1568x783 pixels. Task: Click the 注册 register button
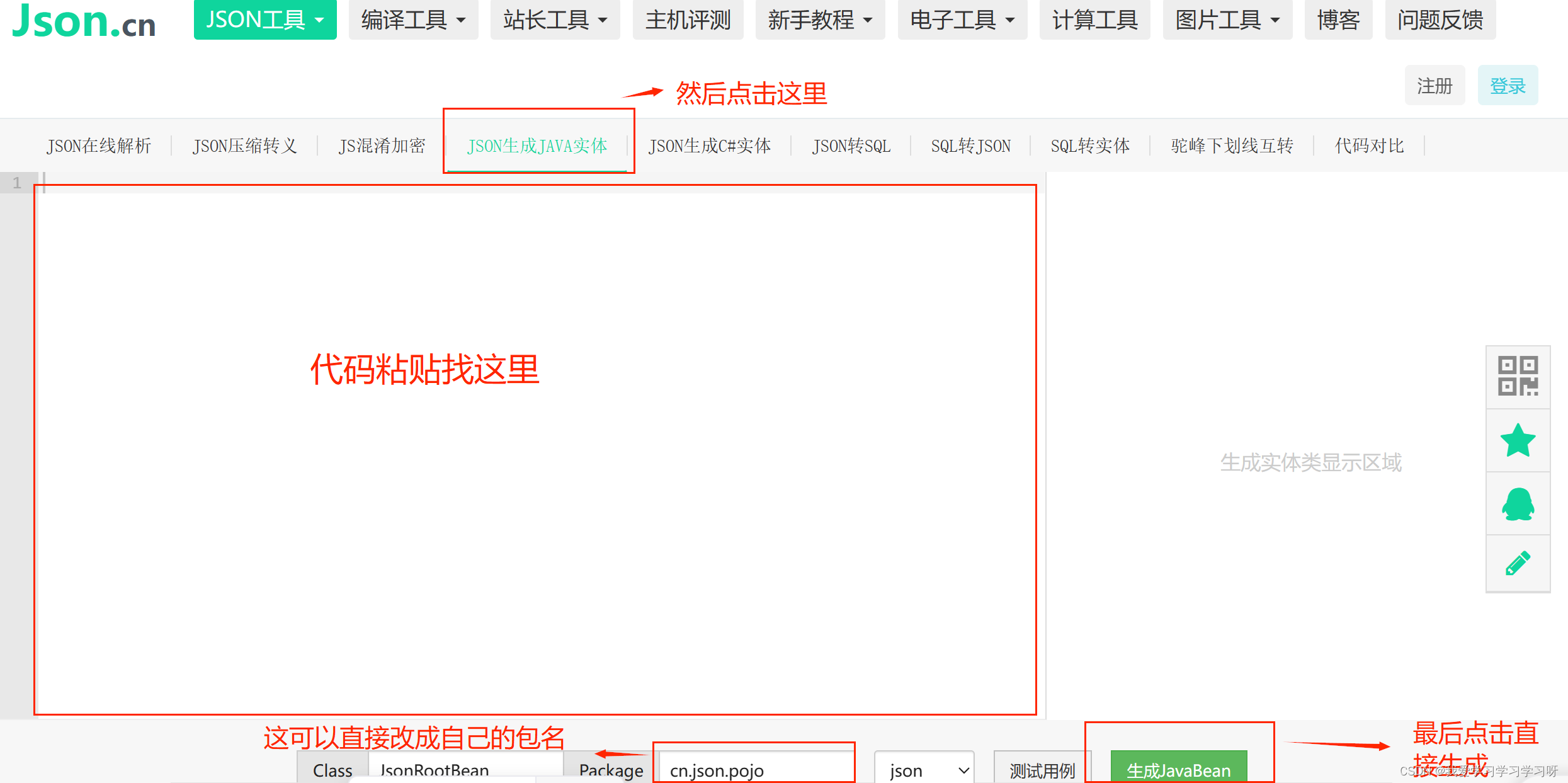pos(1434,86)
